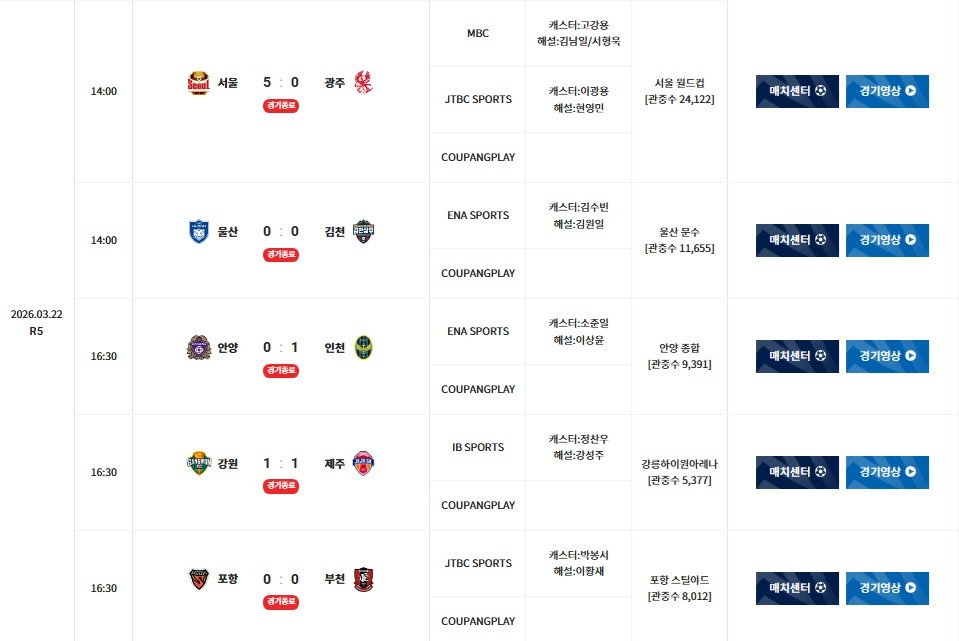The image size is (959, 641).
Task: Watch 경기영상 for Pohang vs Bucheon
Action: coord(887,588)
